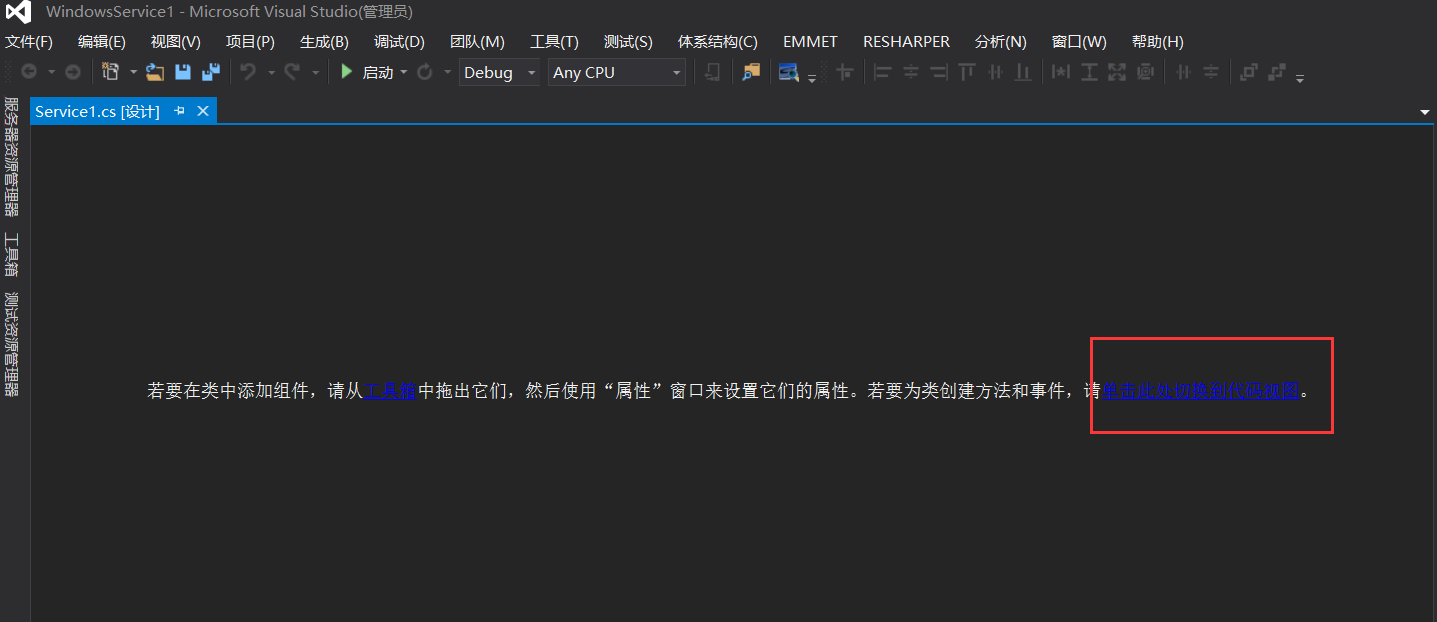Click the switch to code view link

point(1200,391)
